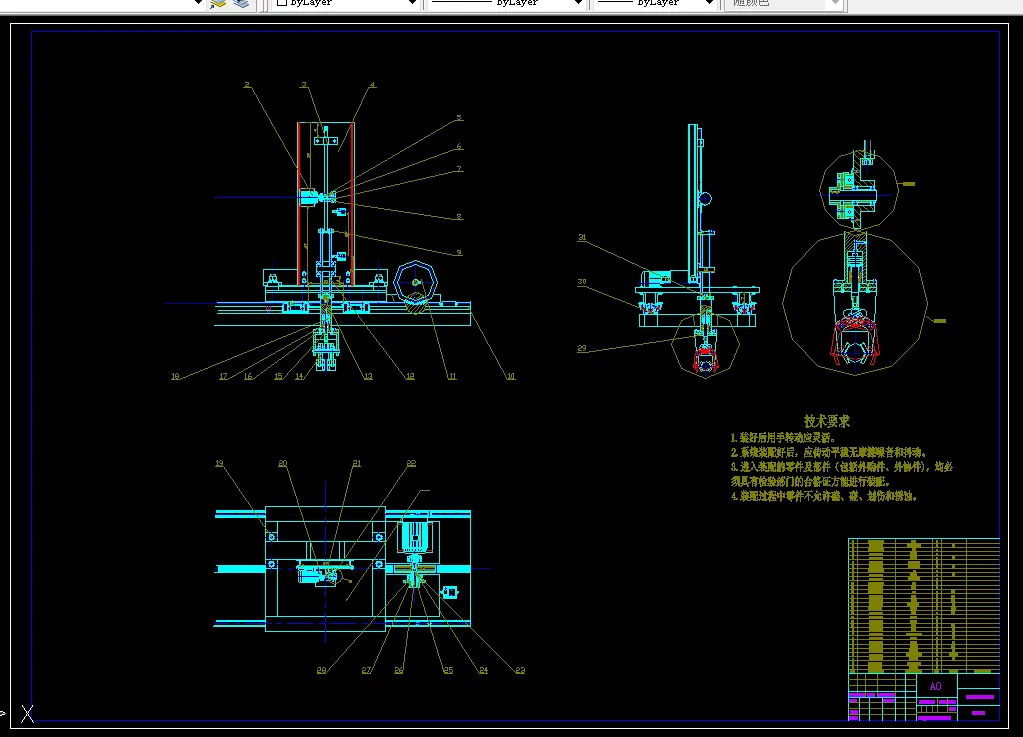Image resolution: width=1023 pixels, height=737 pixels.
Task: Click the UCS X axis icon in the drawing corner
Action: click(27, 714)
